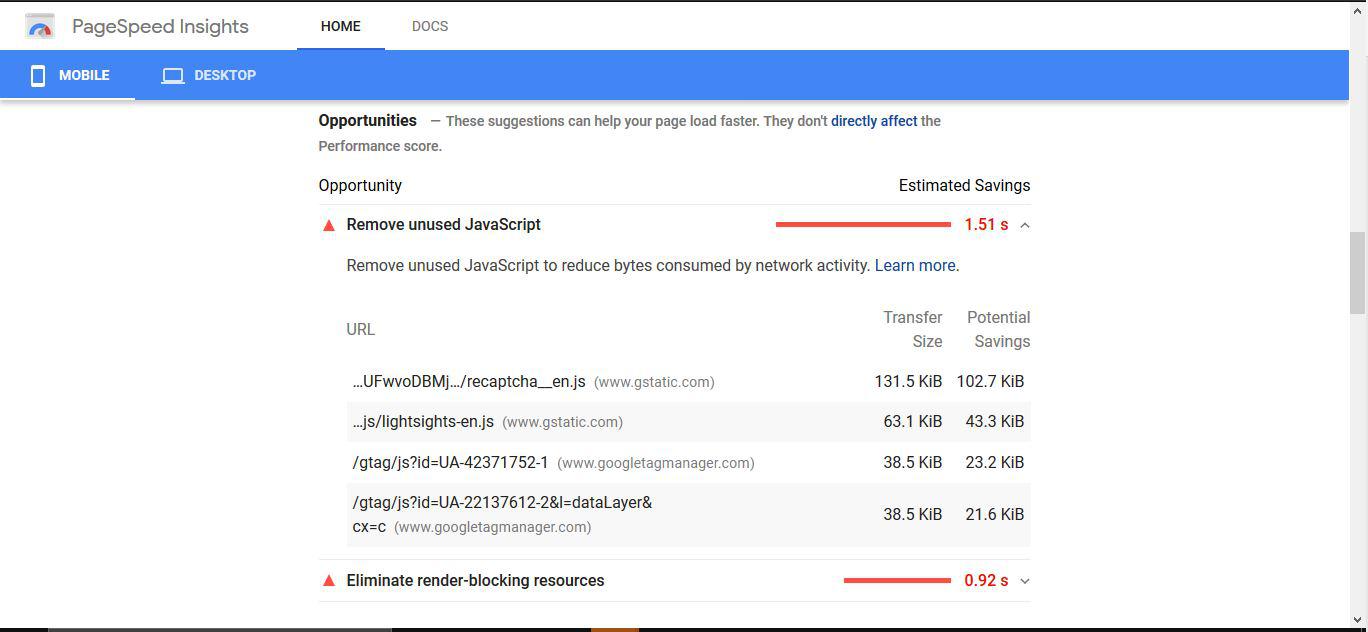
Task: Click the mobile phone icon
Action: (38, 75)
